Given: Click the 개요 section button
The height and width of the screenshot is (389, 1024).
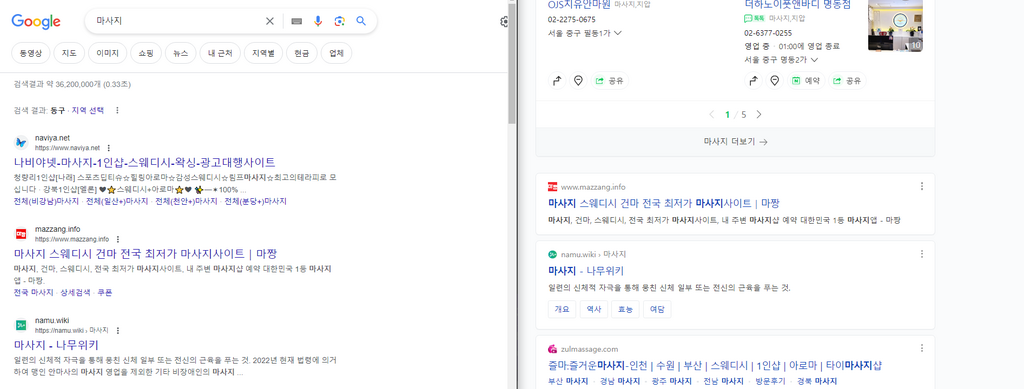Looking at the screenshot, I should (x=562, y=309).
